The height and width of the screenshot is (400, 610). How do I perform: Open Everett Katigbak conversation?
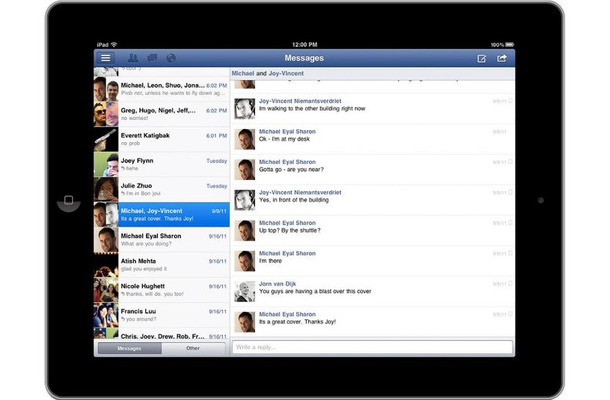click(x=162, y=139)
